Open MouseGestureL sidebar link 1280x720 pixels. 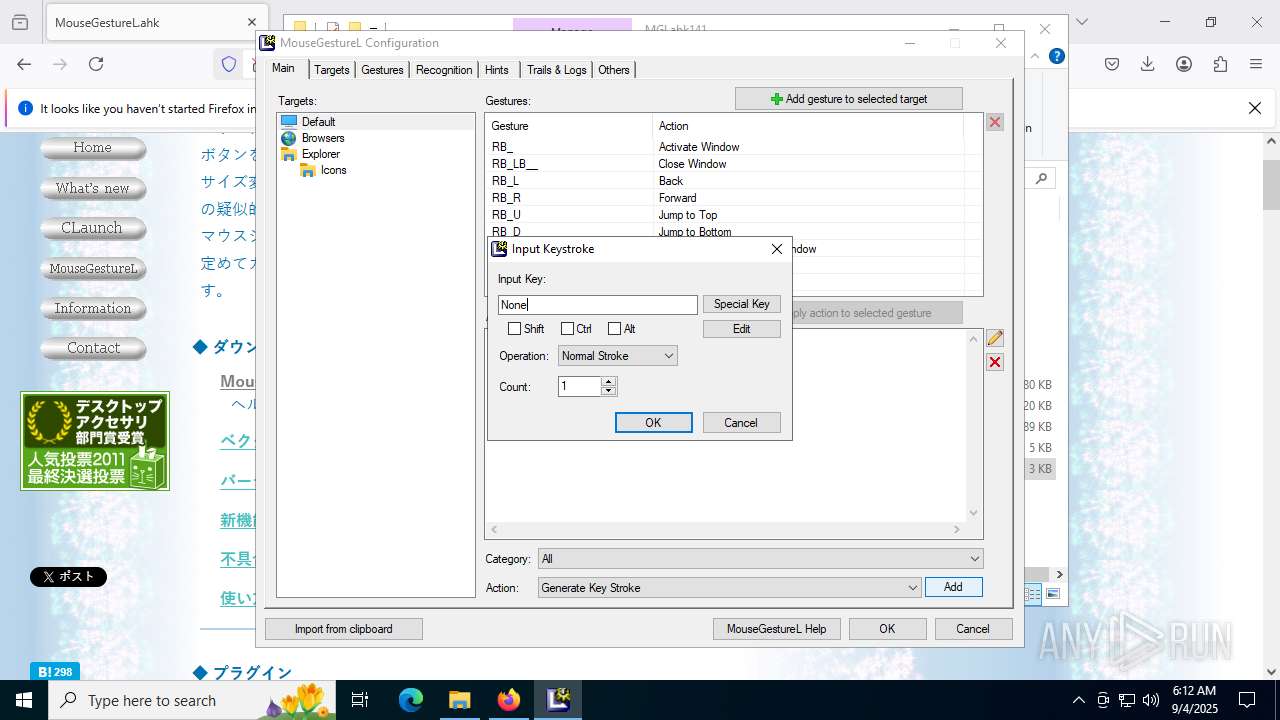(93, 268)
